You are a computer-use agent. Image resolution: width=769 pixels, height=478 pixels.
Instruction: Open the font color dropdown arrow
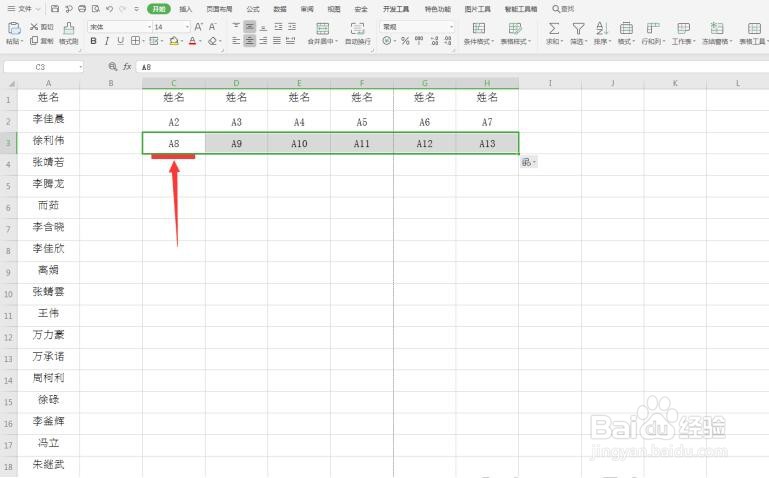coord(200,42)
